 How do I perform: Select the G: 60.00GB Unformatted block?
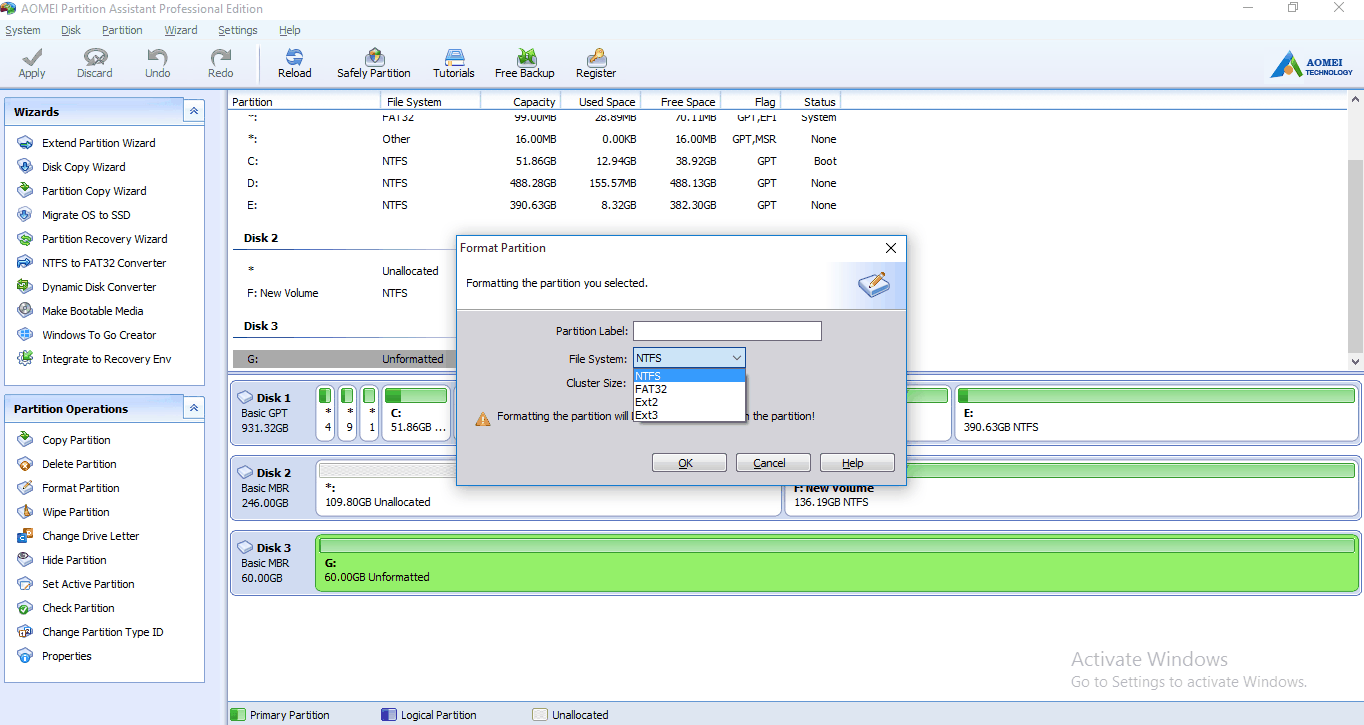click(838, 562)
